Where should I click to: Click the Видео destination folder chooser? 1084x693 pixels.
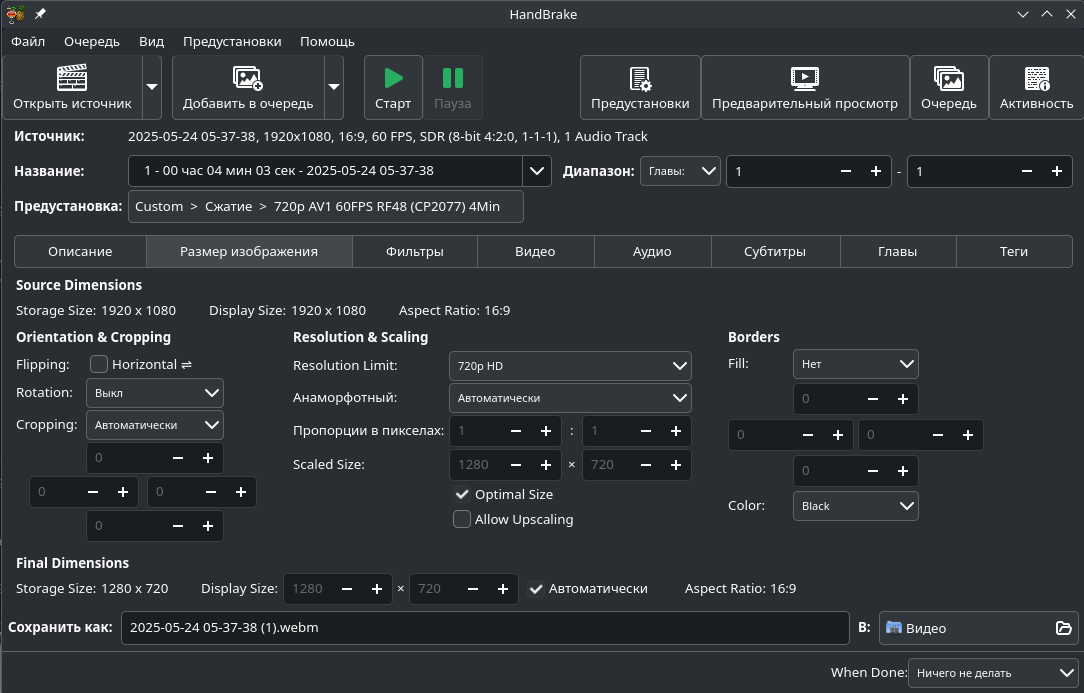978,628
